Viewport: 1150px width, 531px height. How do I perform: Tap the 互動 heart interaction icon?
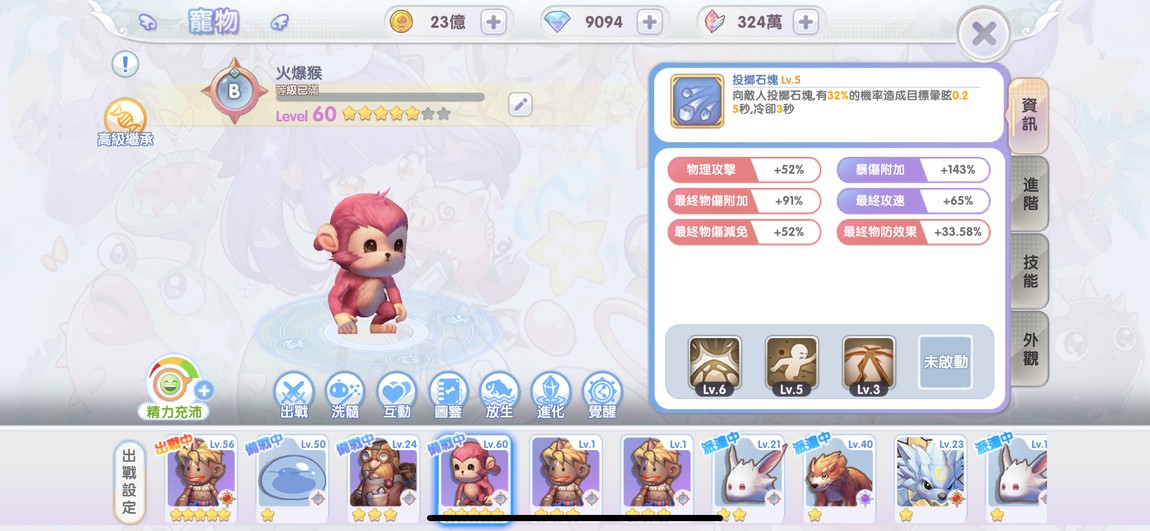click(397, 395)
